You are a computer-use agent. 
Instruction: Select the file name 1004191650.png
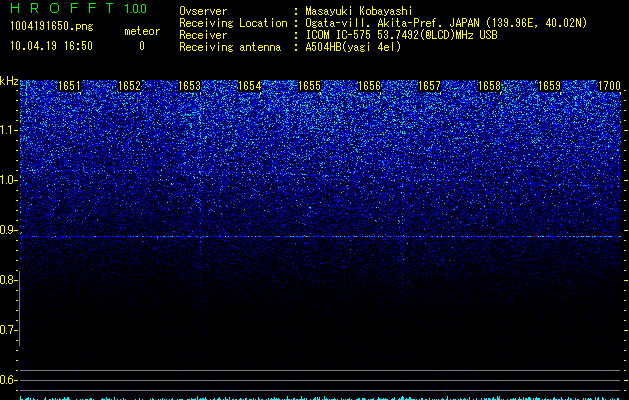tap(52, 27)
